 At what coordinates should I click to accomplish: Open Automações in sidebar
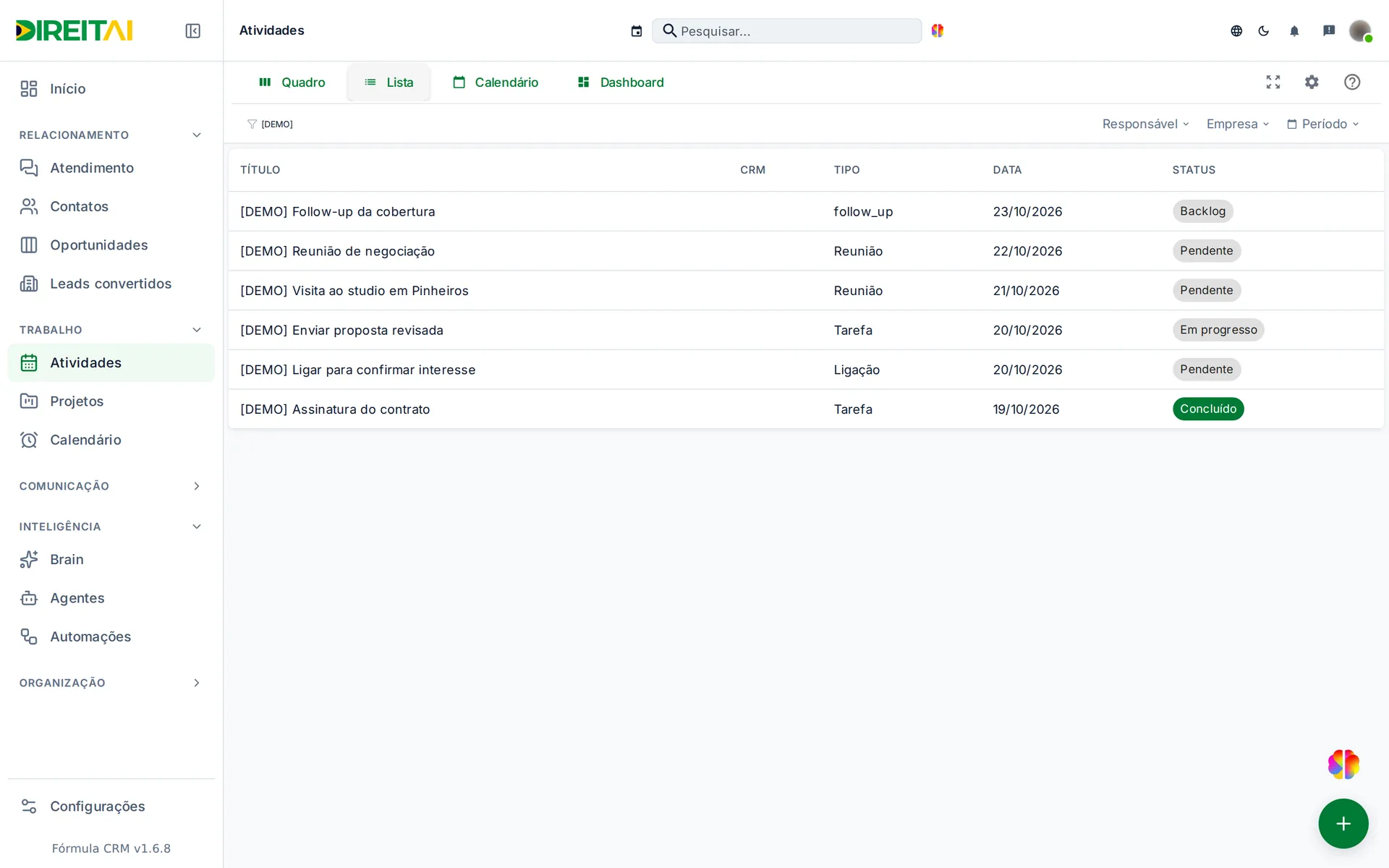111,637
